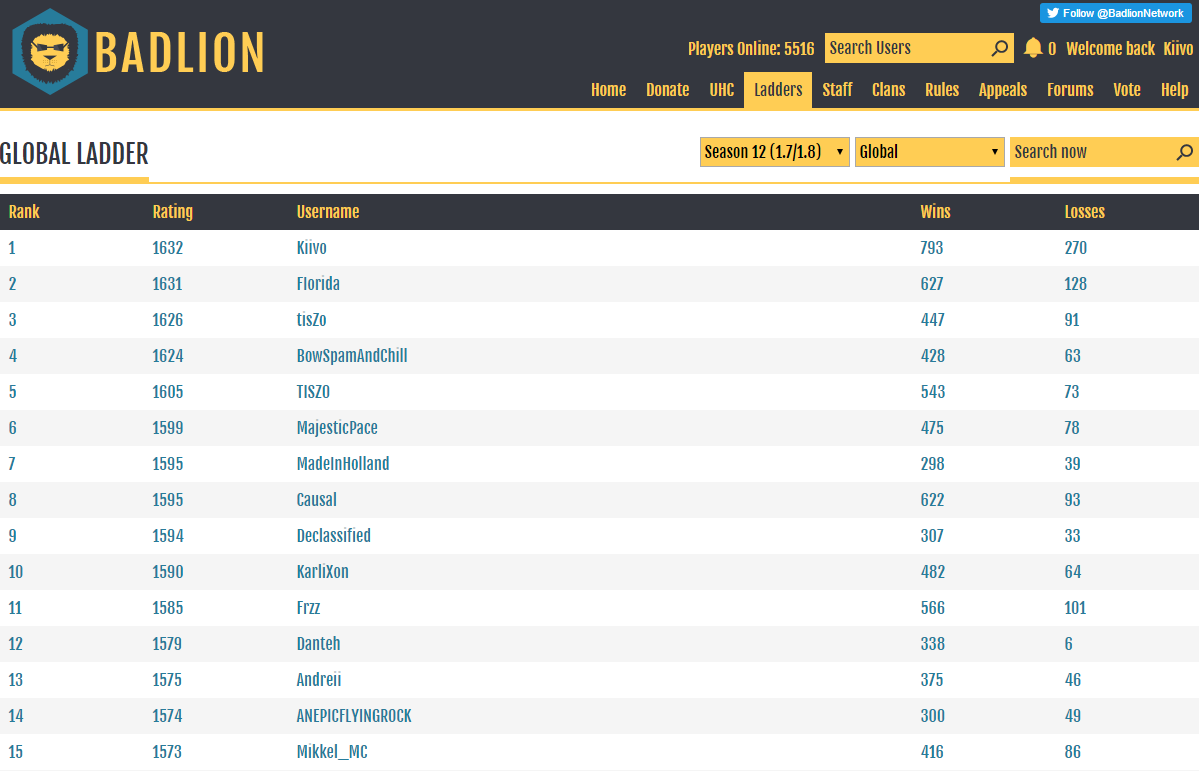Open Mikkel_MC's player profile
This screenshot has width=1199, height=771.
tap(332, 751)
